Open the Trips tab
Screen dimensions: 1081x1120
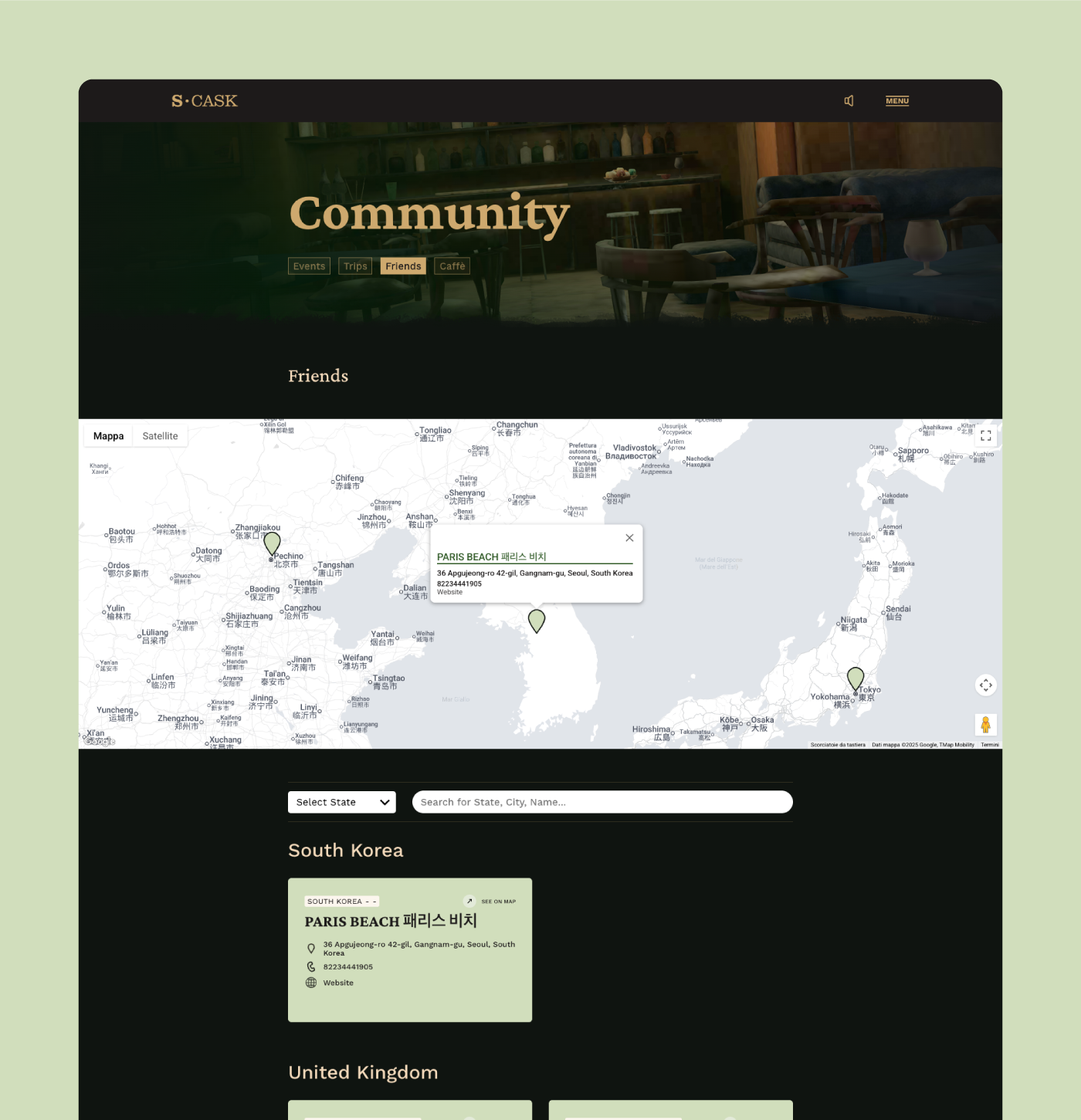pyautogui.click(x=355, y=266)
